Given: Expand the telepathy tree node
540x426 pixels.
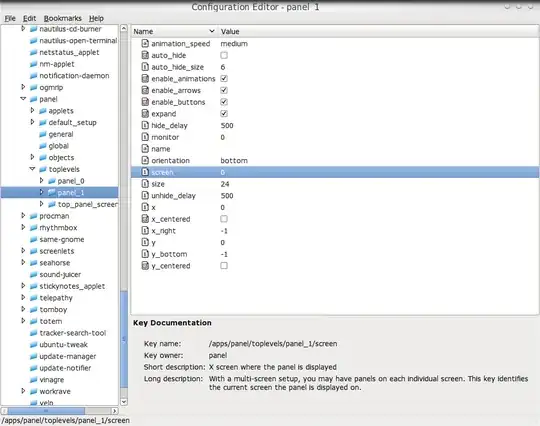Looking at the screenshot, I should [x=23, y=297].
